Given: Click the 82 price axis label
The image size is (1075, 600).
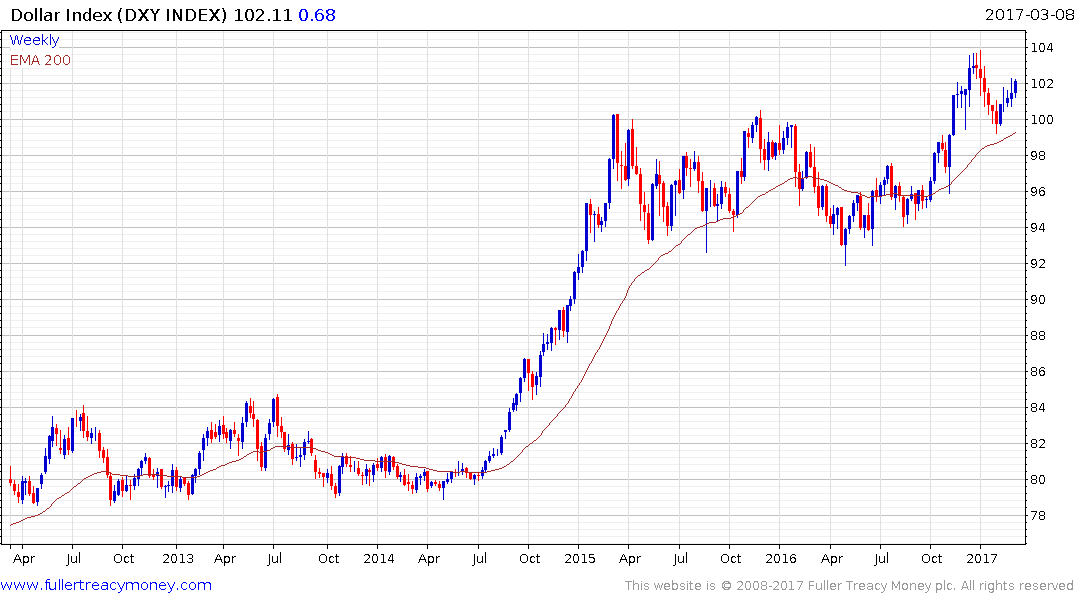Looking at the screenshot, I should click(x=1039, y=444).
